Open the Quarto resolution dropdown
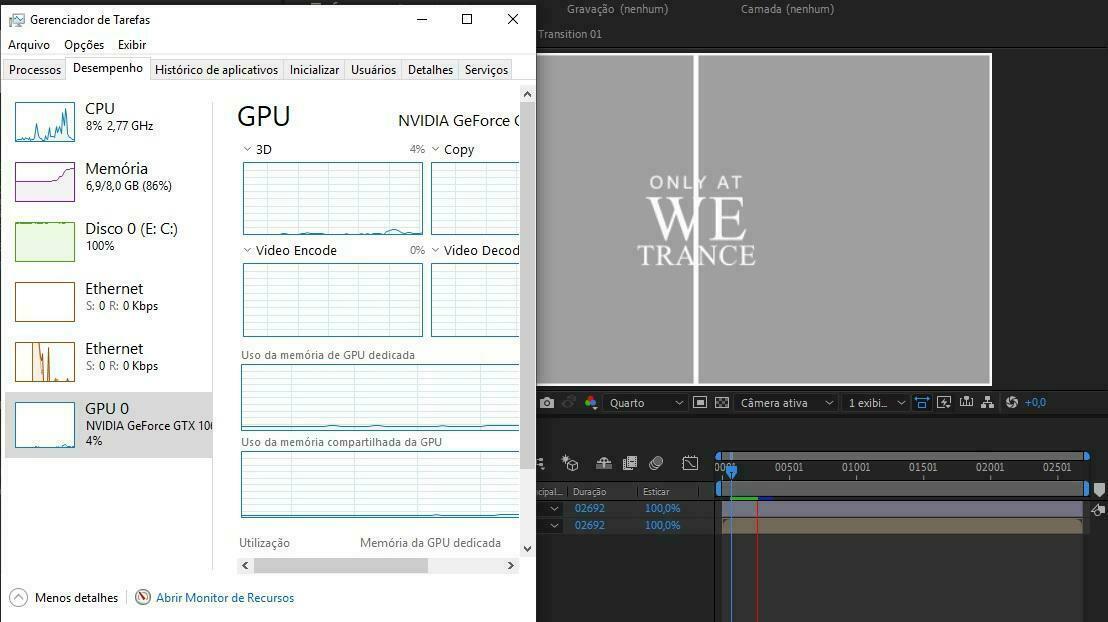The image size is (1108, 622). [x=646, y=403]
